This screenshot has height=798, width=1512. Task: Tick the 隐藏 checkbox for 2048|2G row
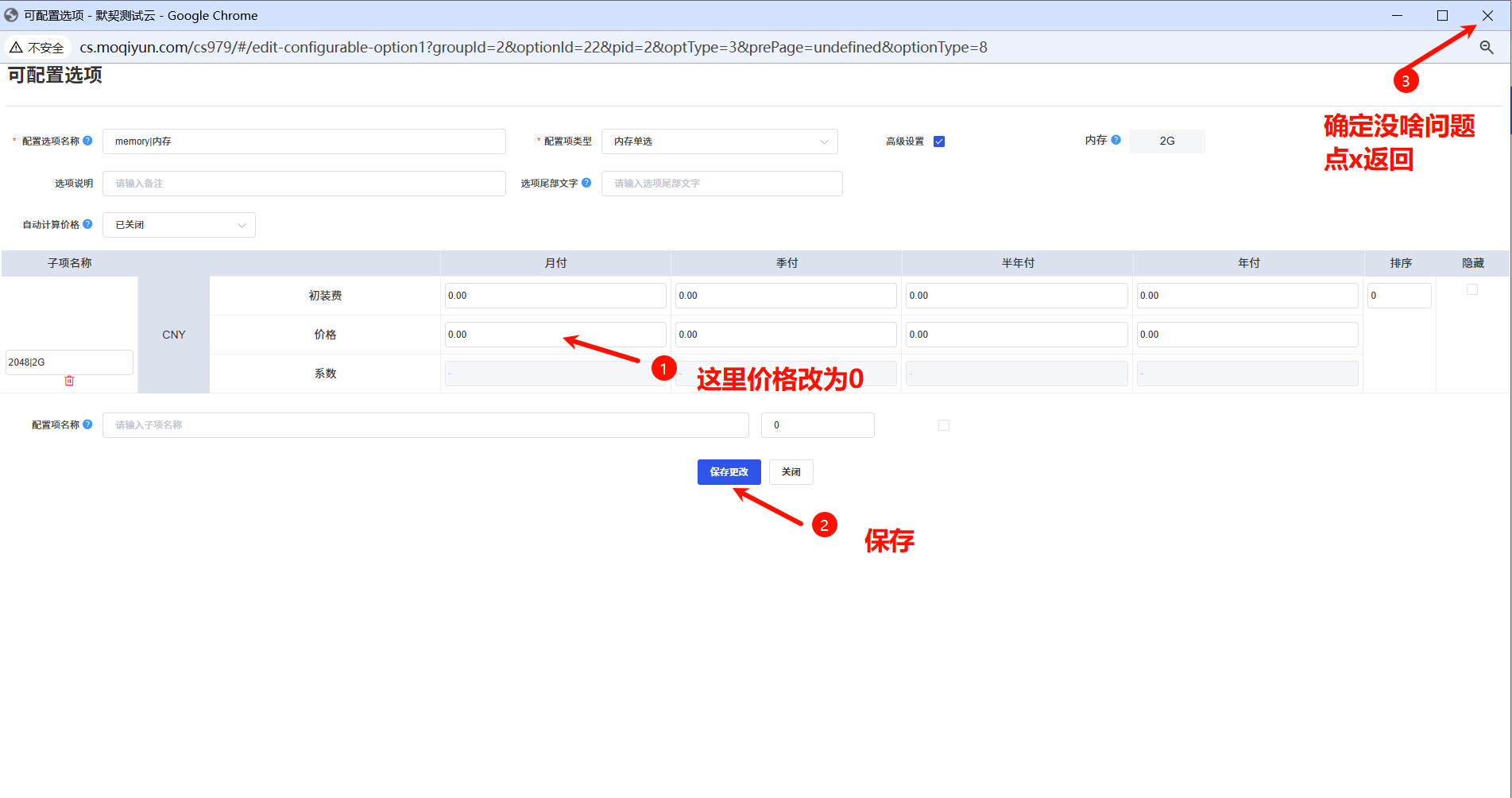coord(1472,289)
